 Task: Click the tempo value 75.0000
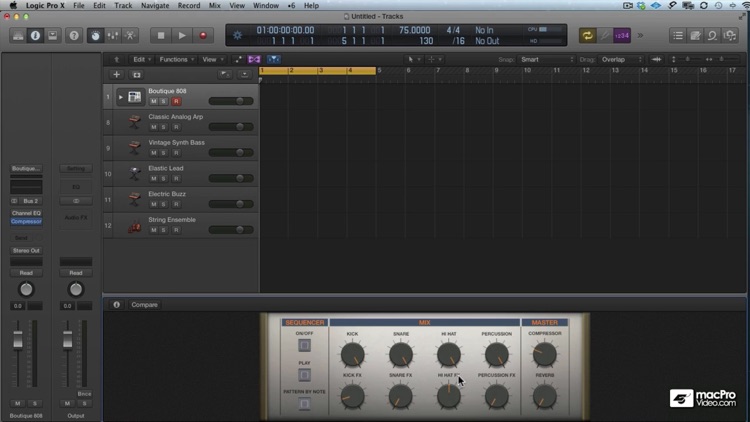click(414, 30)
